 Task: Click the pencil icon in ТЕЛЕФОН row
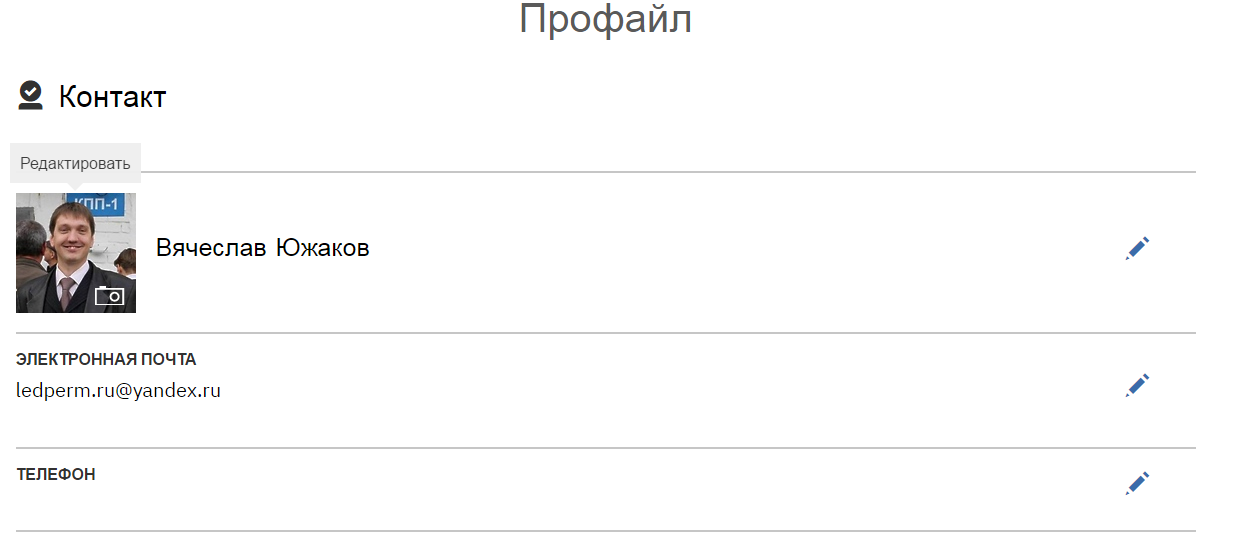pyautogui.click(x=1137, y=483)
